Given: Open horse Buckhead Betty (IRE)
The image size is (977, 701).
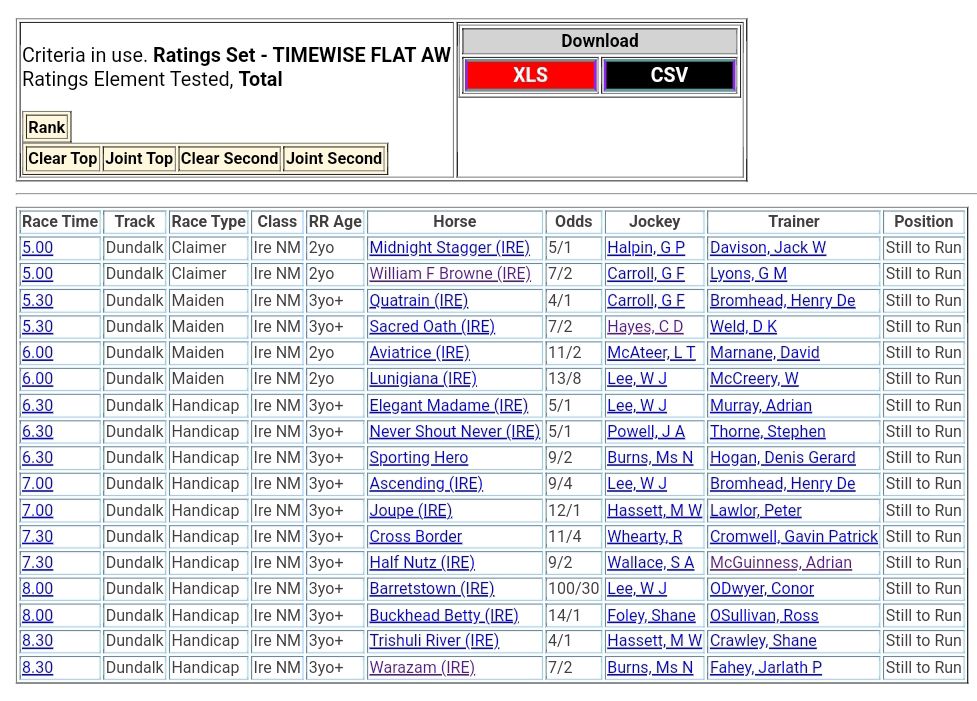Looking at the screenshot, I should [x=443, y=616].
